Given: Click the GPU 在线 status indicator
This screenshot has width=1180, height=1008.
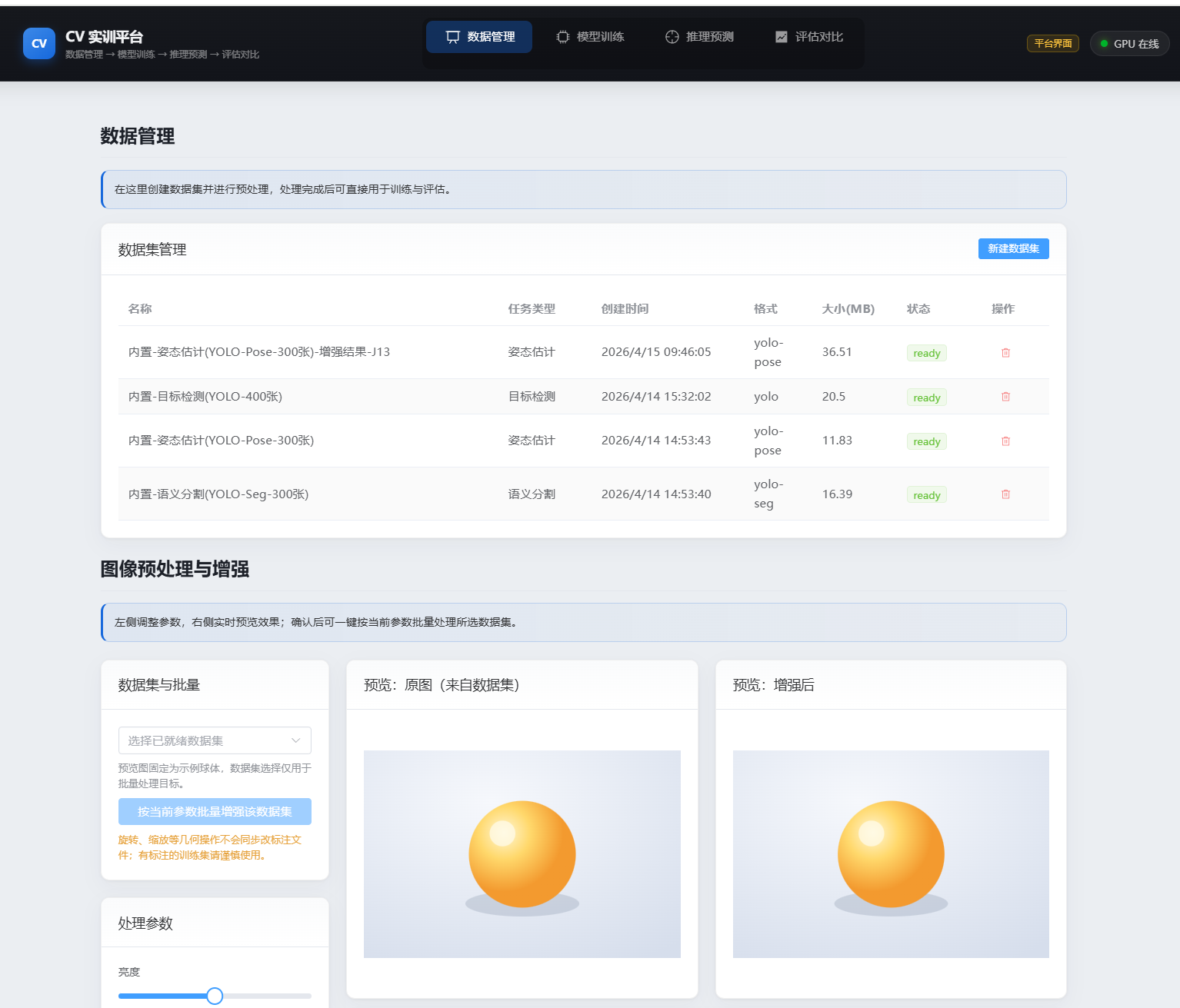Looking at the screenshot, I should click(1129, 43).
